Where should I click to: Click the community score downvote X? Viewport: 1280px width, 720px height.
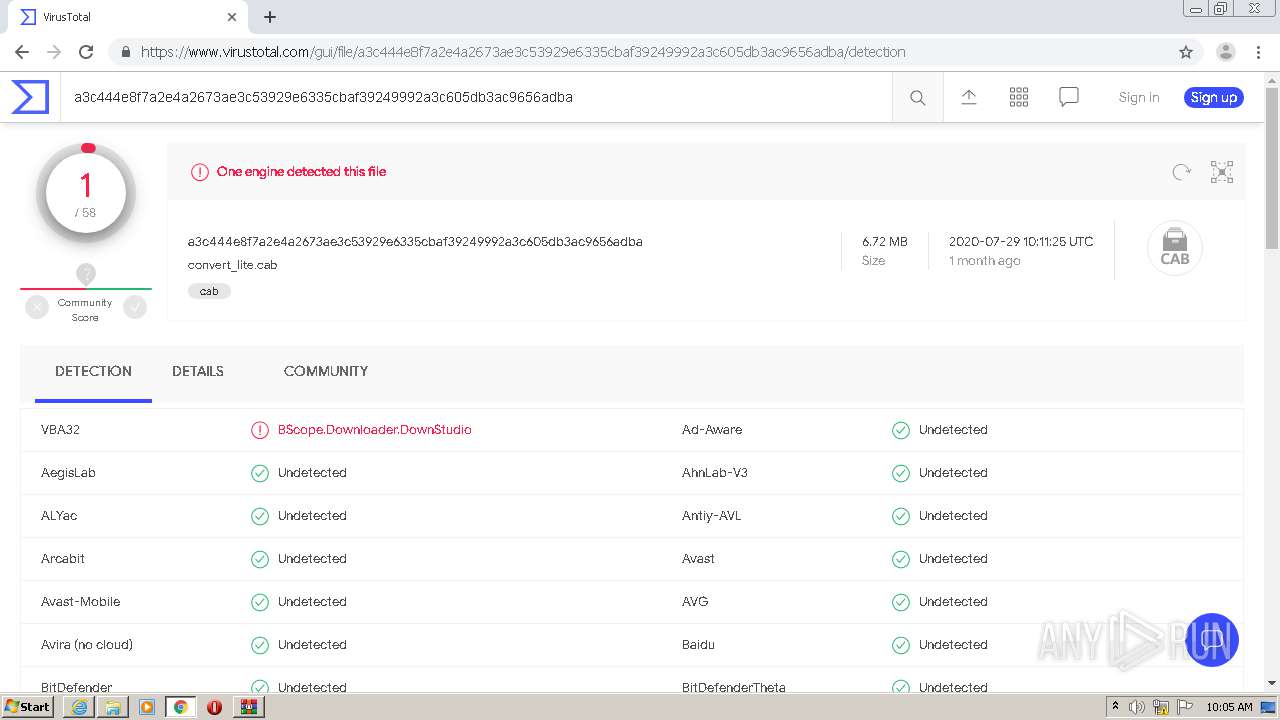click(x=37, y=308)
